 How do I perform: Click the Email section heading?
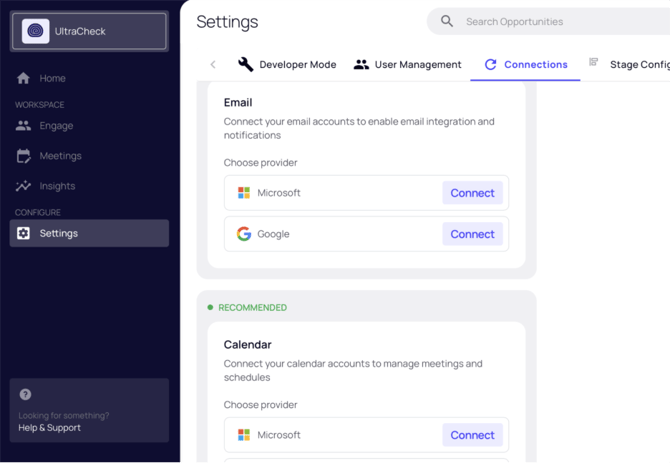coord(238,103)
